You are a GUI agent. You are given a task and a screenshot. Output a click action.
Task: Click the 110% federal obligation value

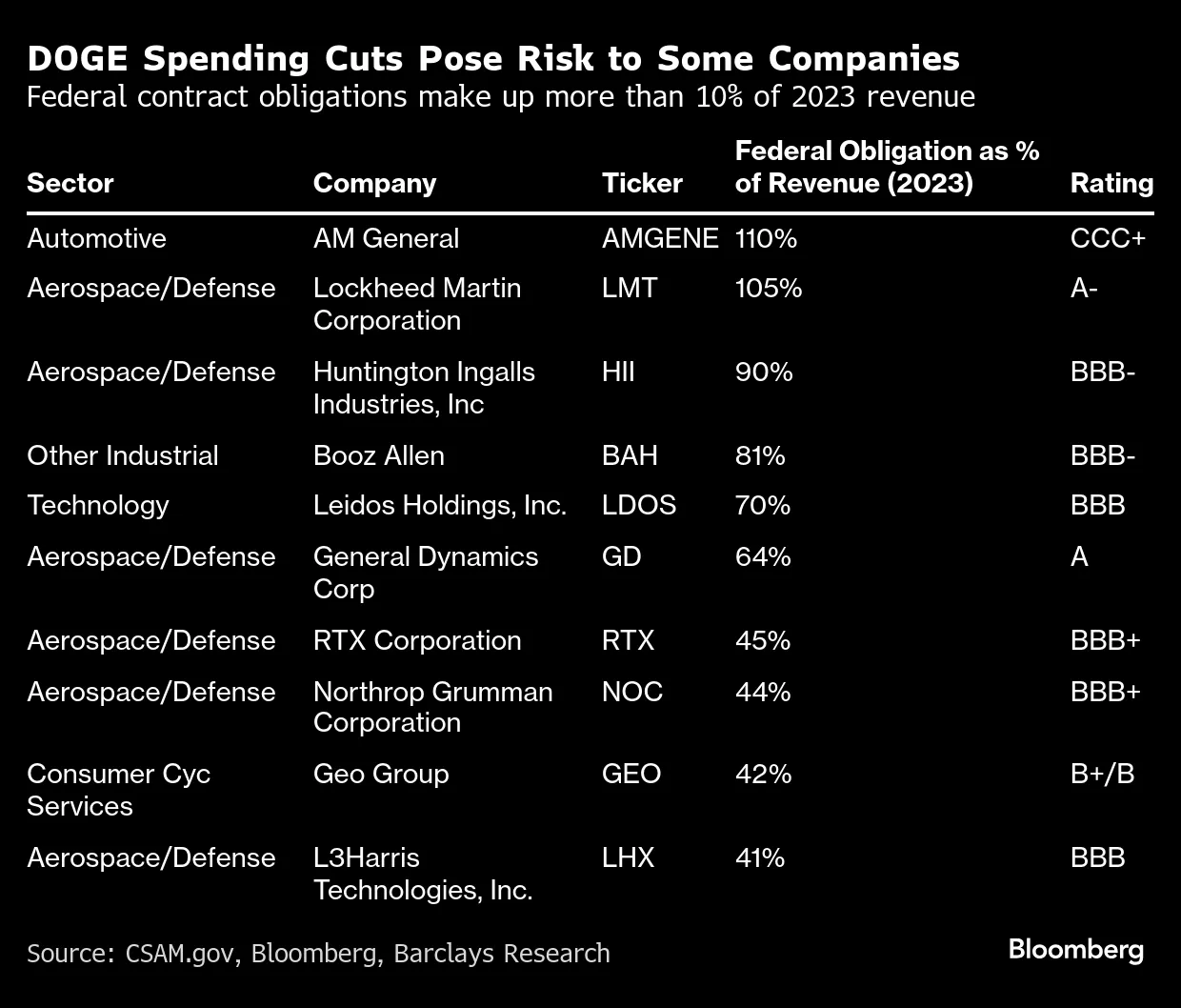point(766,238)
